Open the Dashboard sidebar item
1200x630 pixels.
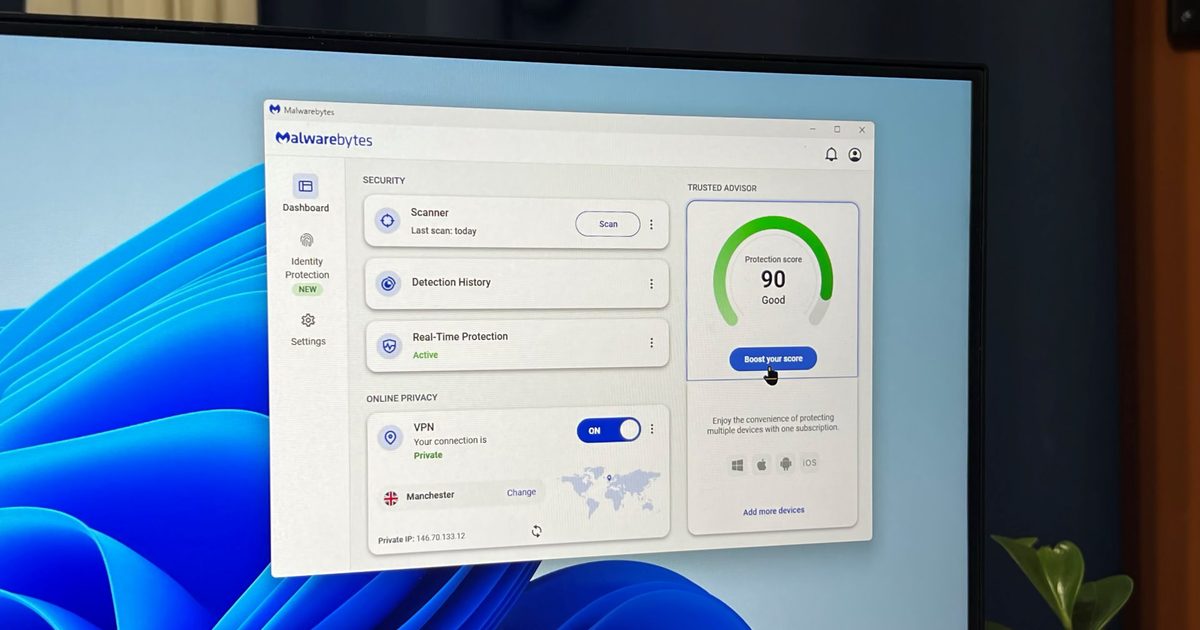(x=305, y=194)
